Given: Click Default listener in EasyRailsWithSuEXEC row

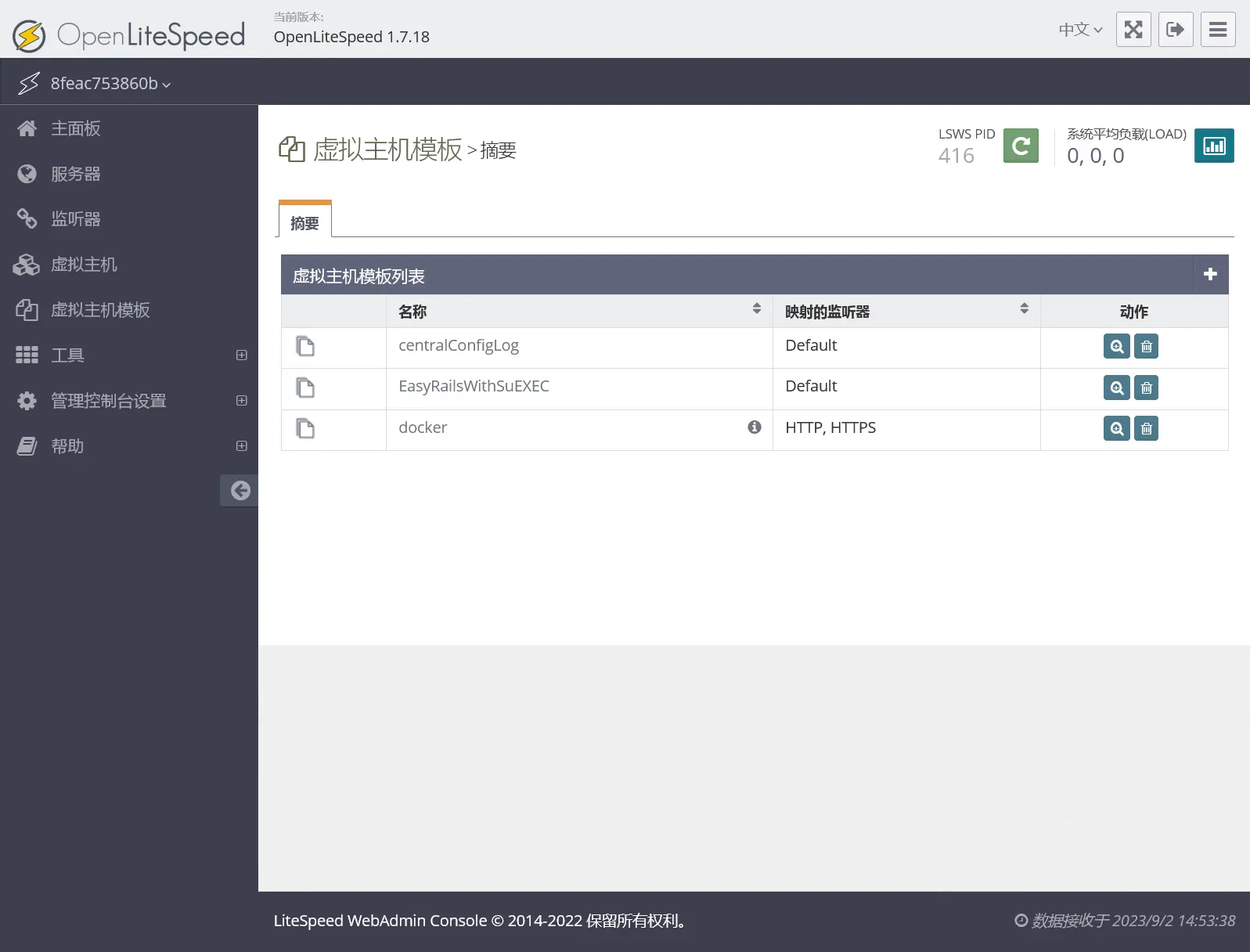Looking at the screenshot, I should point(811,386).
